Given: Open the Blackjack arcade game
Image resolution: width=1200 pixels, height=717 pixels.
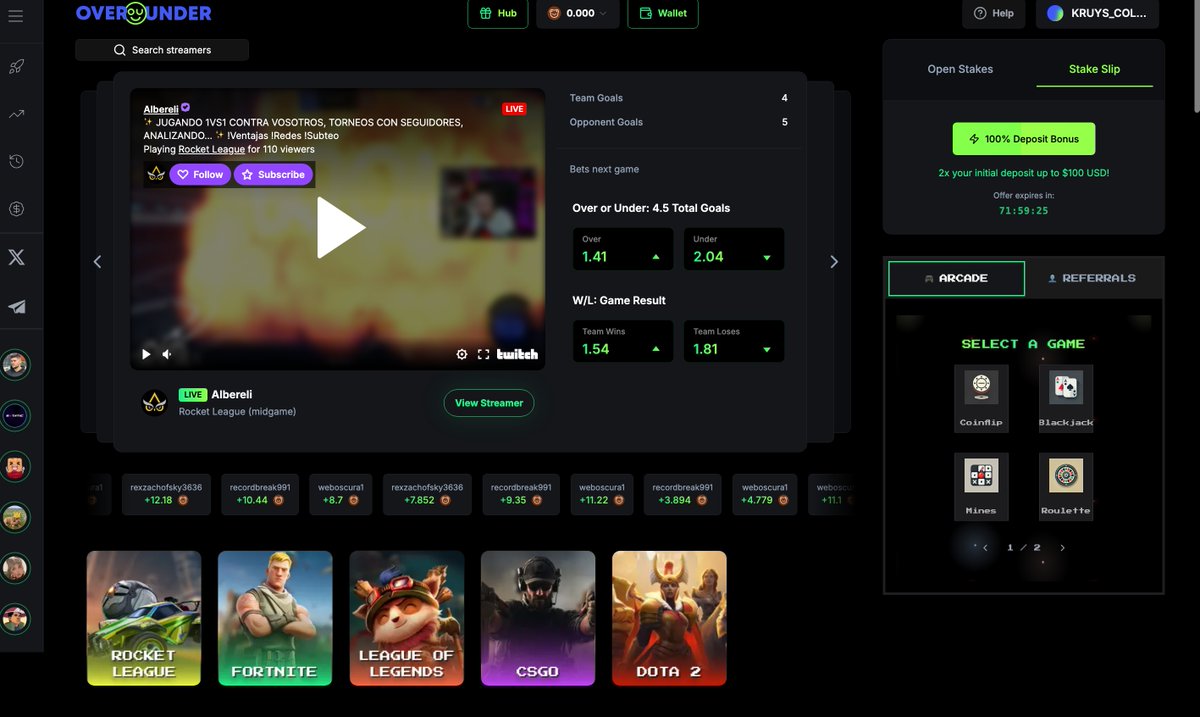Looking at the screenshot, I should (x=1066, y=398).
